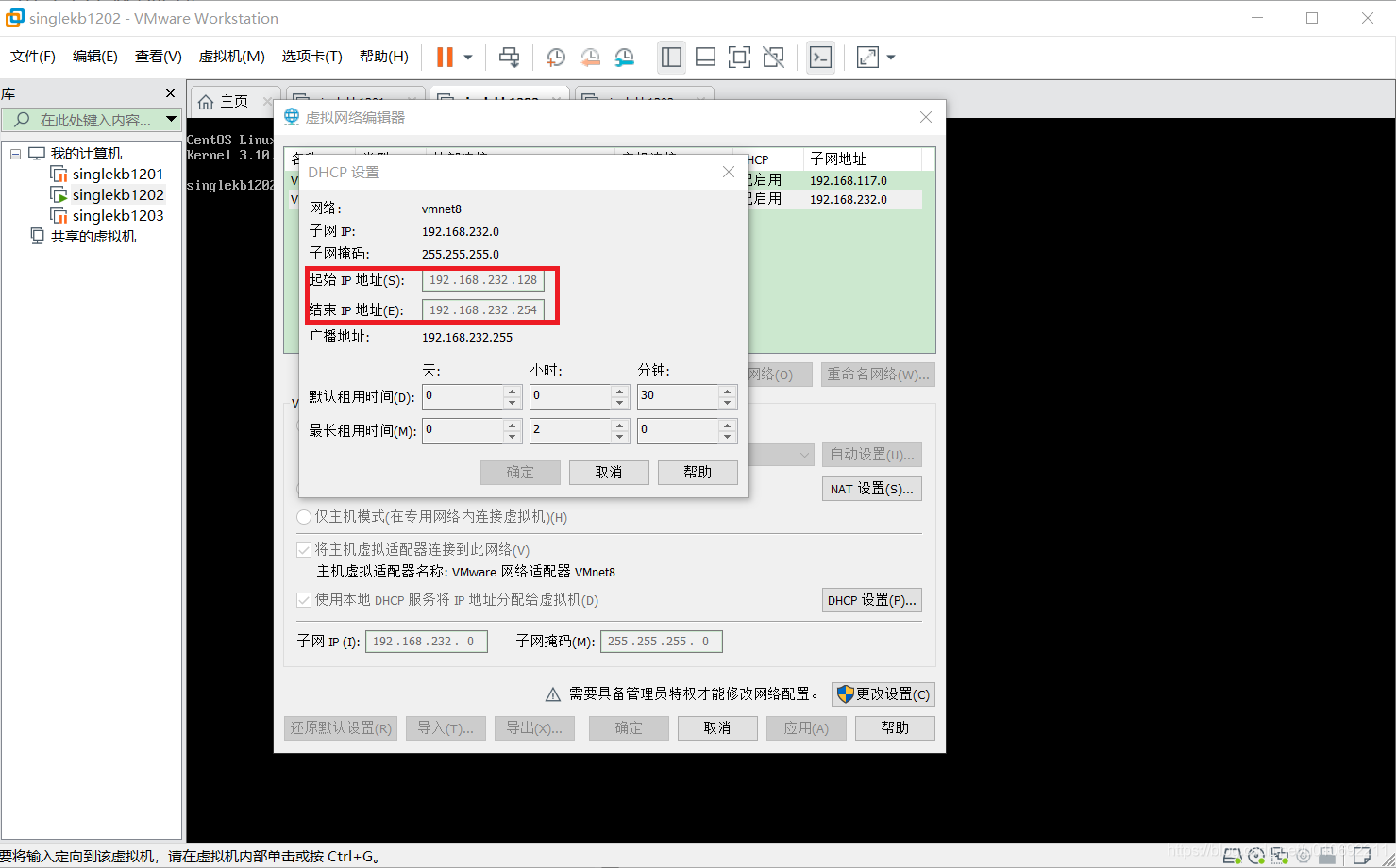
Task: Click 更改设置(C) shield button
Action: point(883,694)
